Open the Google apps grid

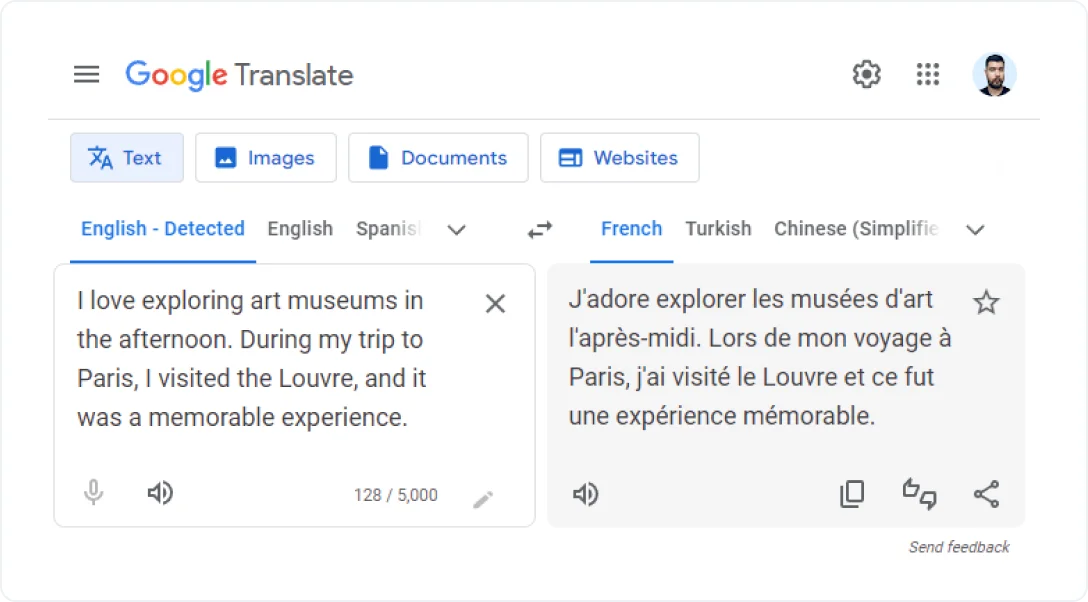pos(928,74)
